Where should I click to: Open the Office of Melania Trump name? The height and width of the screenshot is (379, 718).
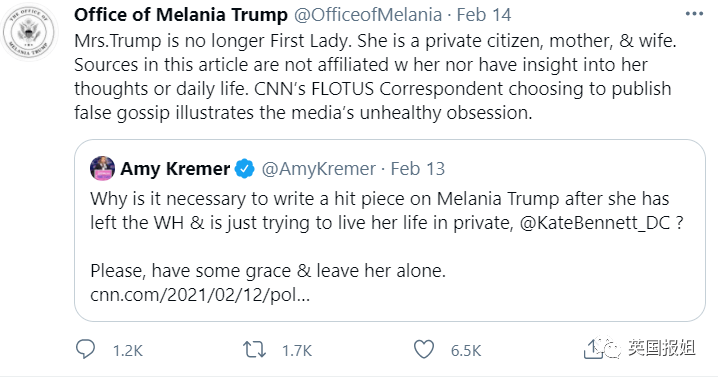coord(181,15)
